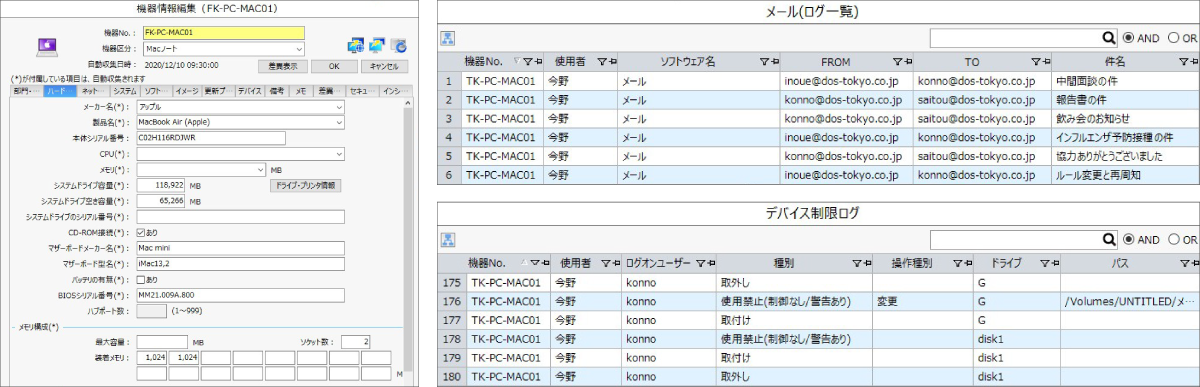1200x387 pixels.
Task: Click the BIOSシリアル番号 field
Action: tap(241, 295)
